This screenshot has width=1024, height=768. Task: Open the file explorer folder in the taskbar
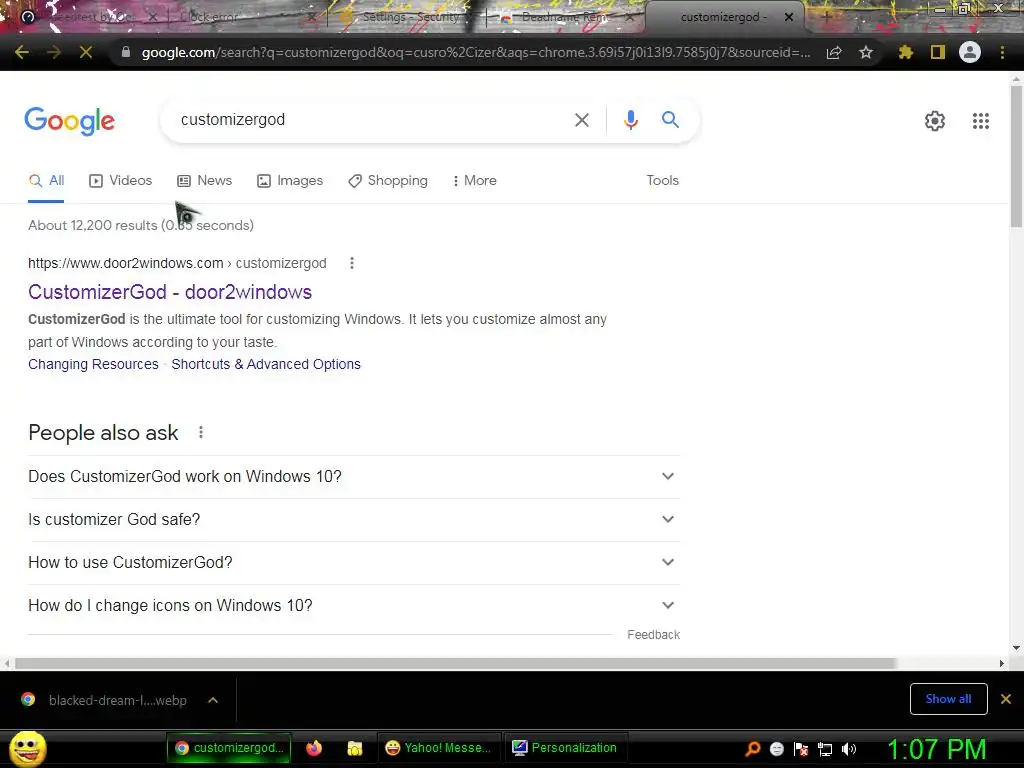point(355,748)
